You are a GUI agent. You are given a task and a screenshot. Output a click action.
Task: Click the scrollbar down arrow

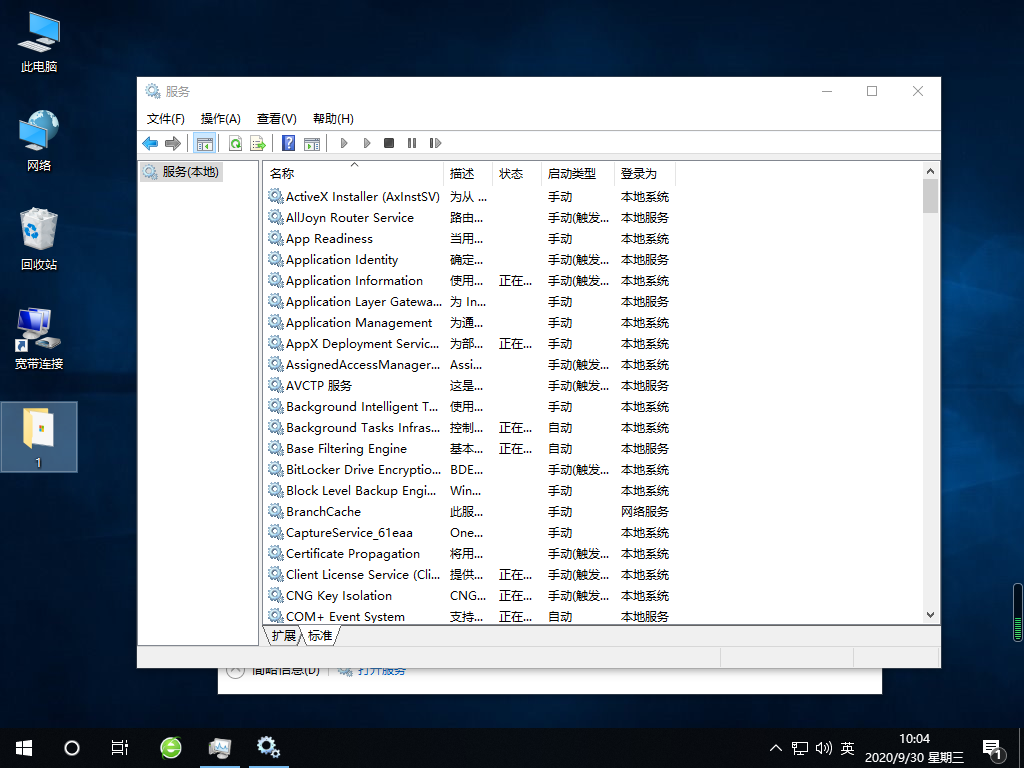tap(930, 615)
